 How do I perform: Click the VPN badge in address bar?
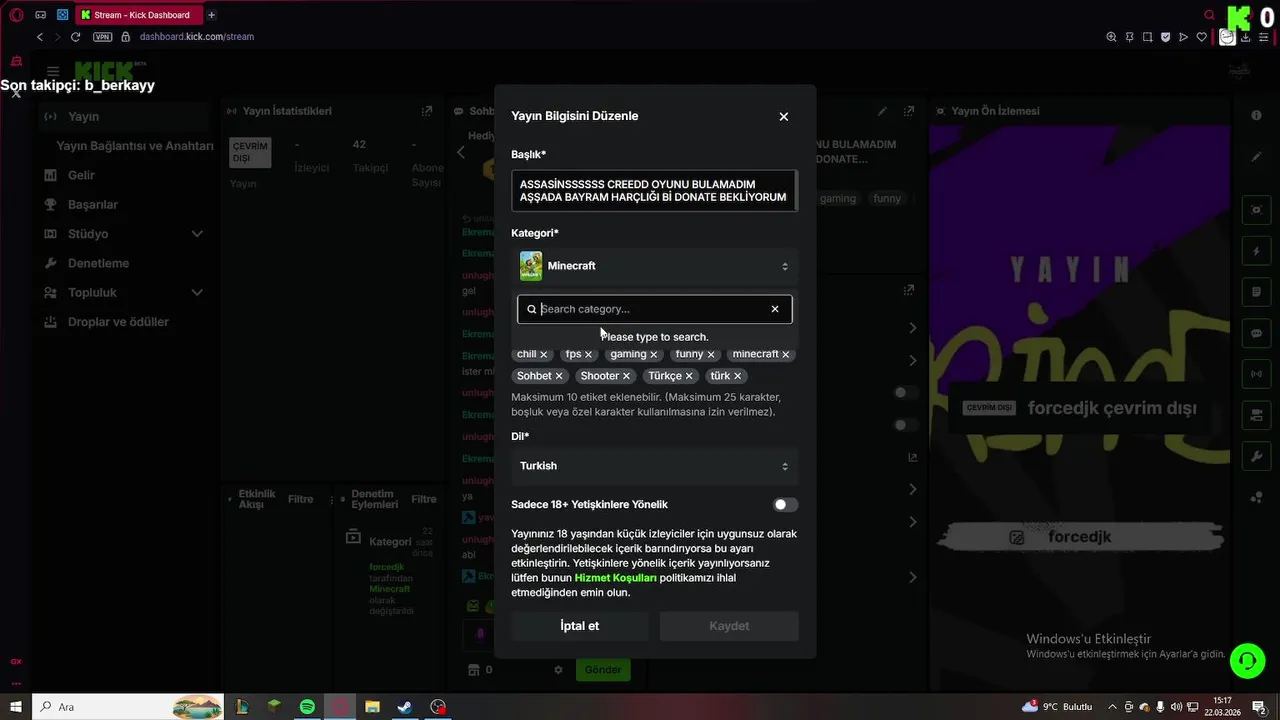(103, 37)
